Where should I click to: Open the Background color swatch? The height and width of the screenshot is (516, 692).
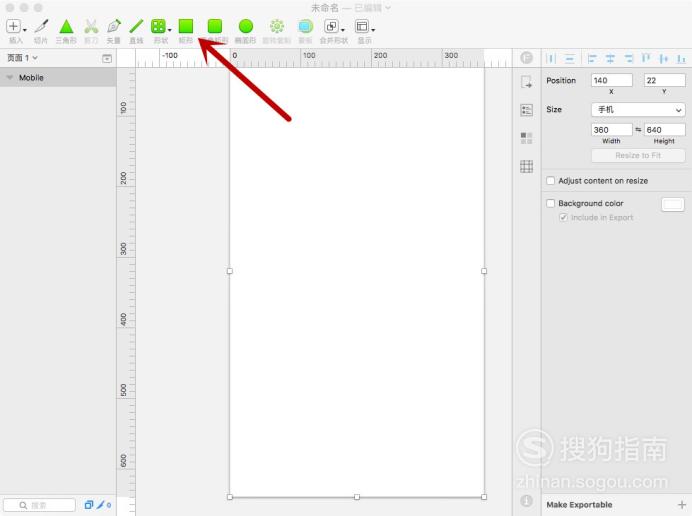click(x=673, y=204)
